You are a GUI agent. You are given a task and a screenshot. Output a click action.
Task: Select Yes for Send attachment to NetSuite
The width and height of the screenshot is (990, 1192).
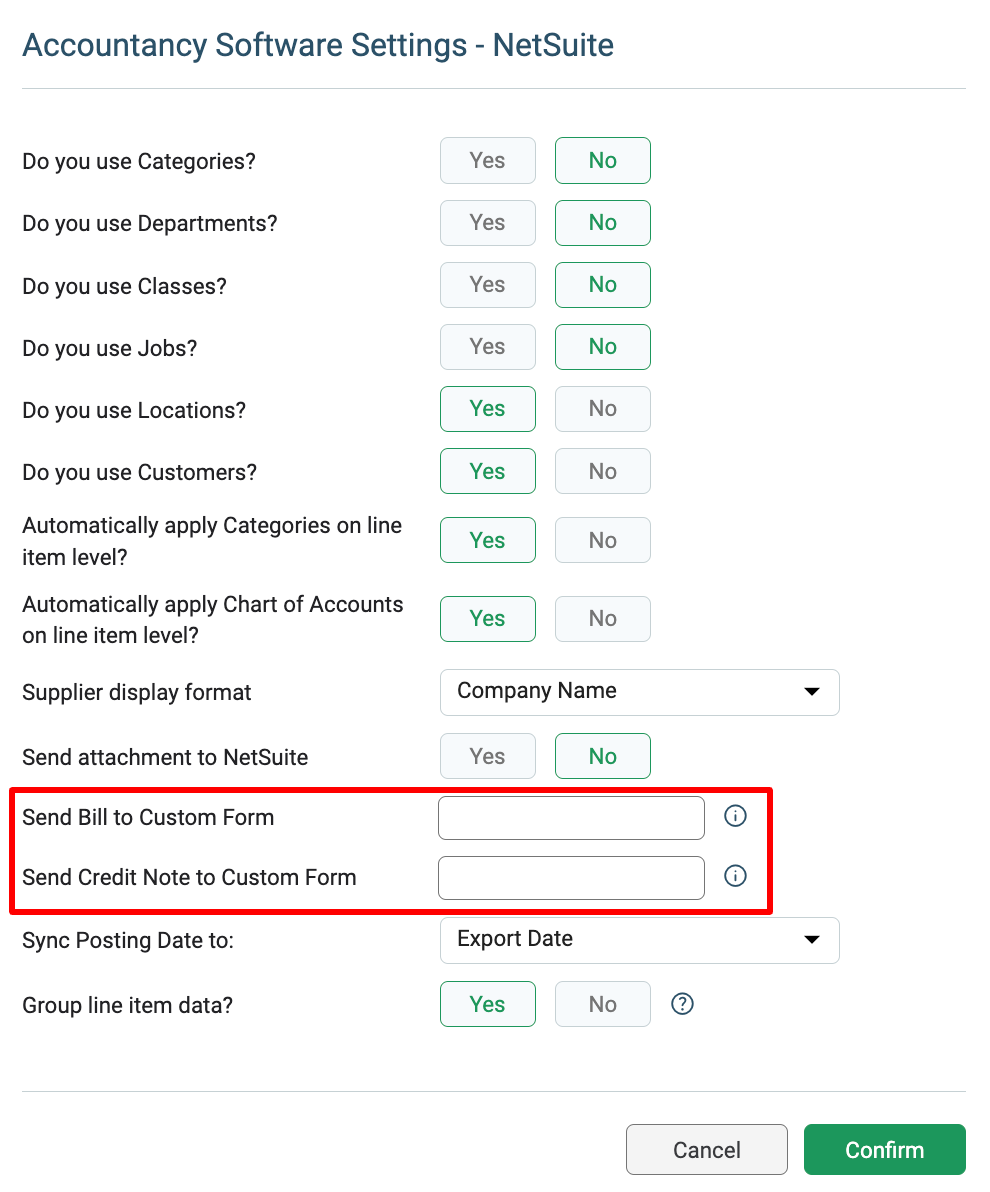coord(487,756)
